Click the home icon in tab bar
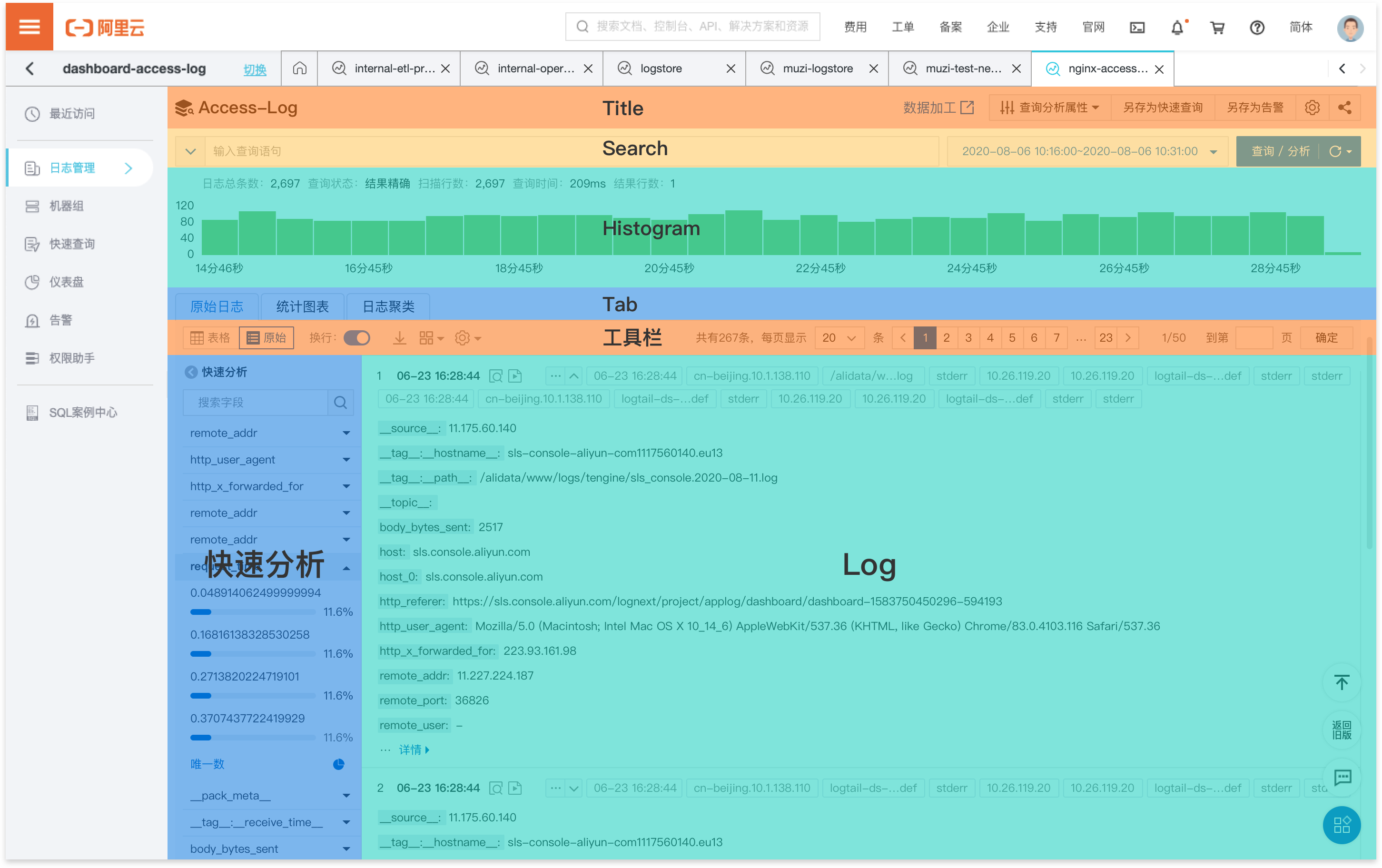This screenshot has height=868, width=1382. [x=299, y=69]
